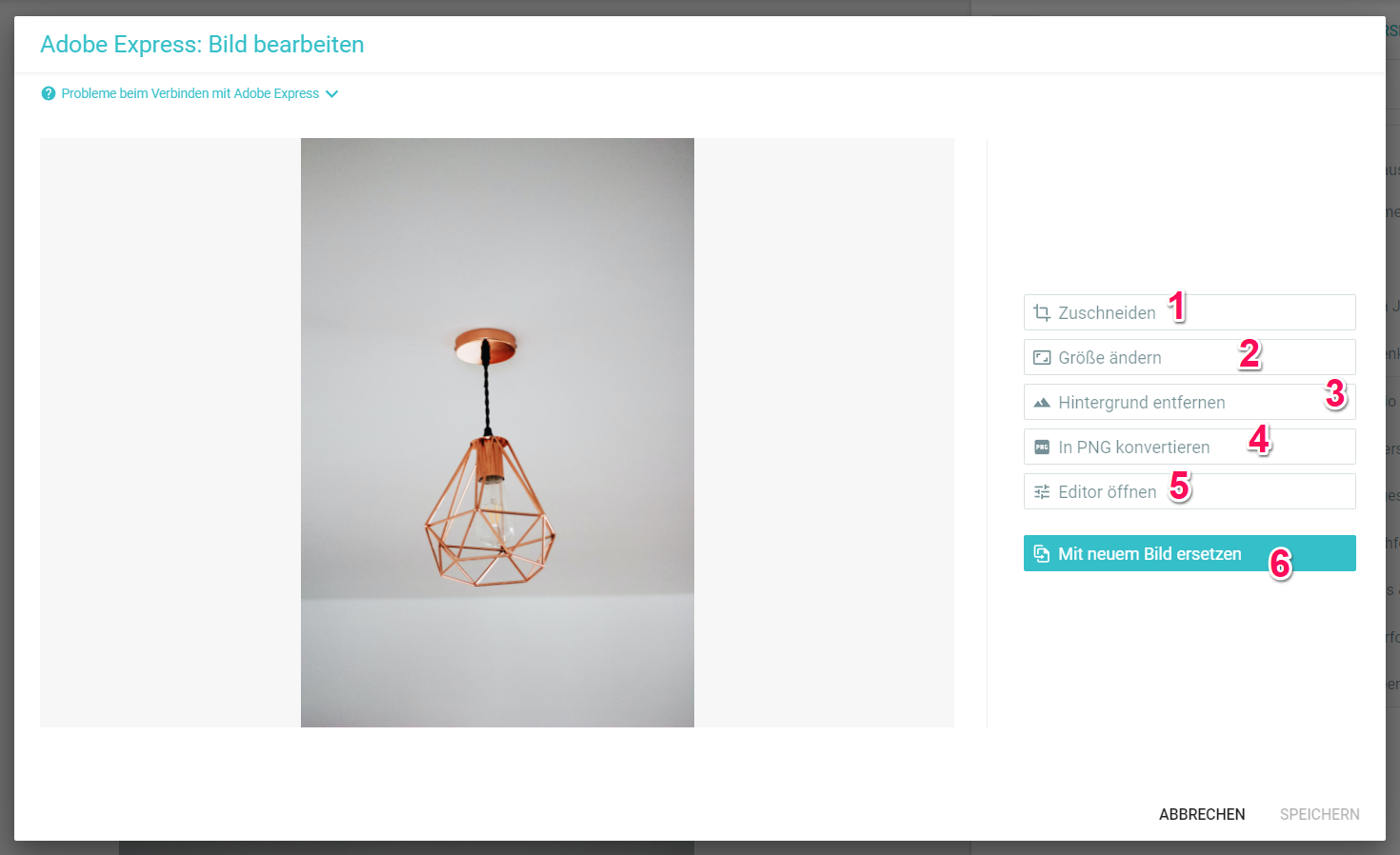
Task: Convert image using In PNG konvertieren
Action: pyautogui.click(x=1190, y=447)
